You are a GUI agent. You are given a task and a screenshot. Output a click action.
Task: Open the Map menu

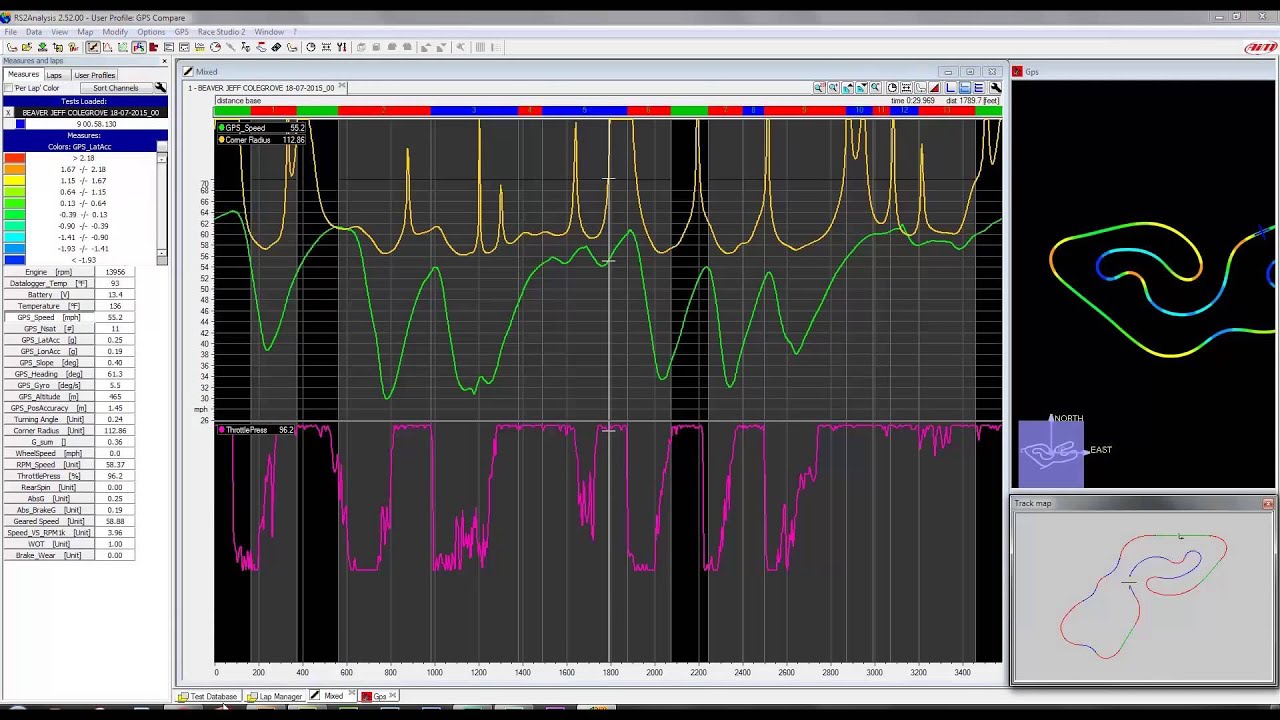coord(85,32)
